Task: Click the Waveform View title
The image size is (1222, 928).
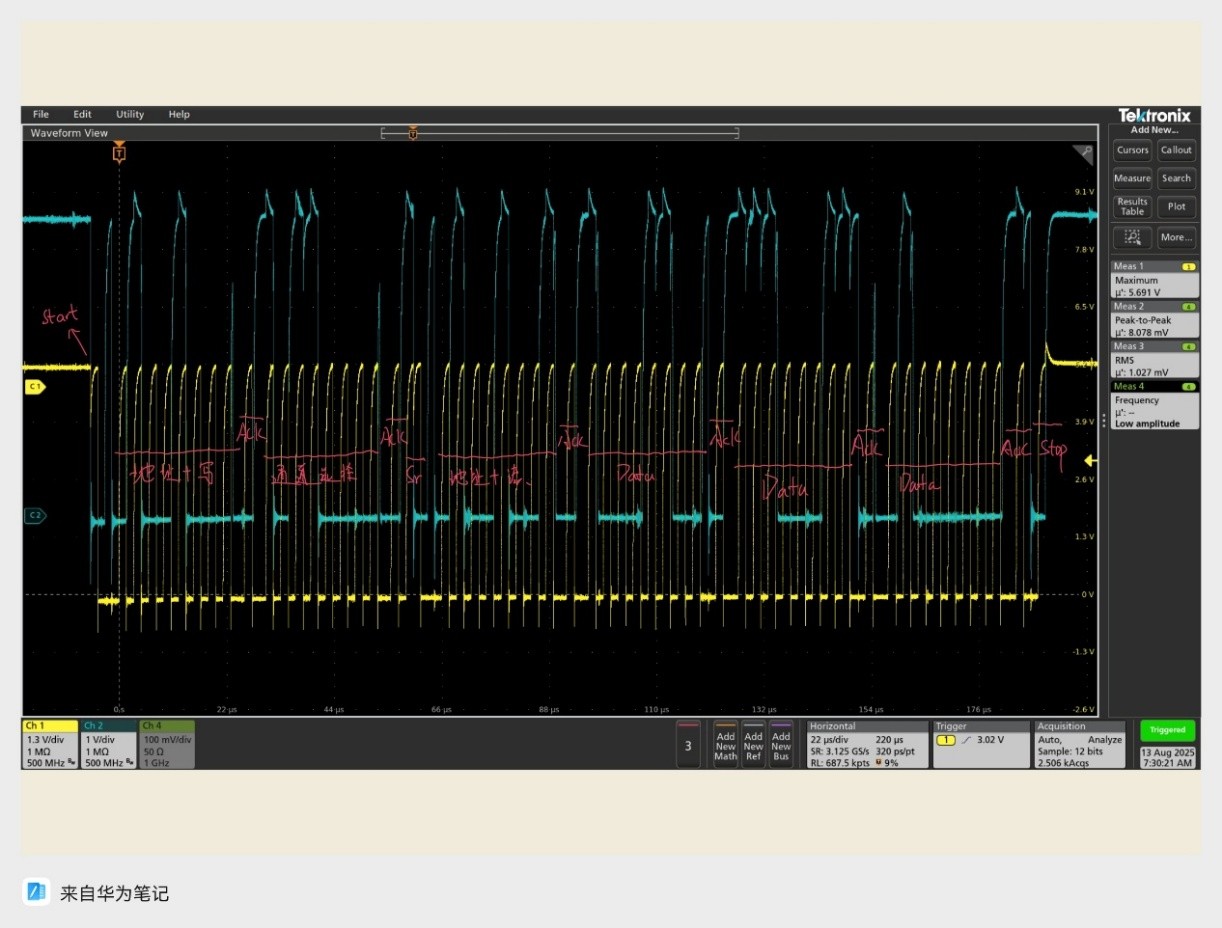Action: click(69, 133)
